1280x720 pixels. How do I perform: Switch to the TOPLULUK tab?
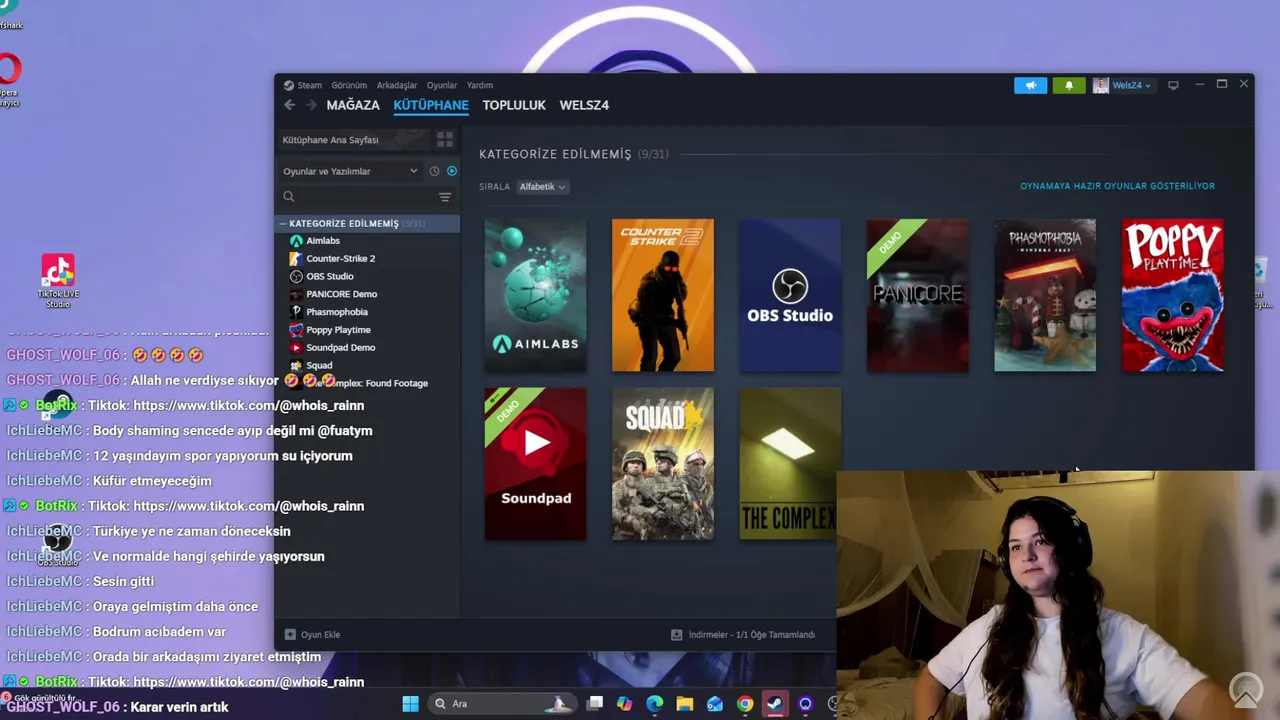coord(514,105)
